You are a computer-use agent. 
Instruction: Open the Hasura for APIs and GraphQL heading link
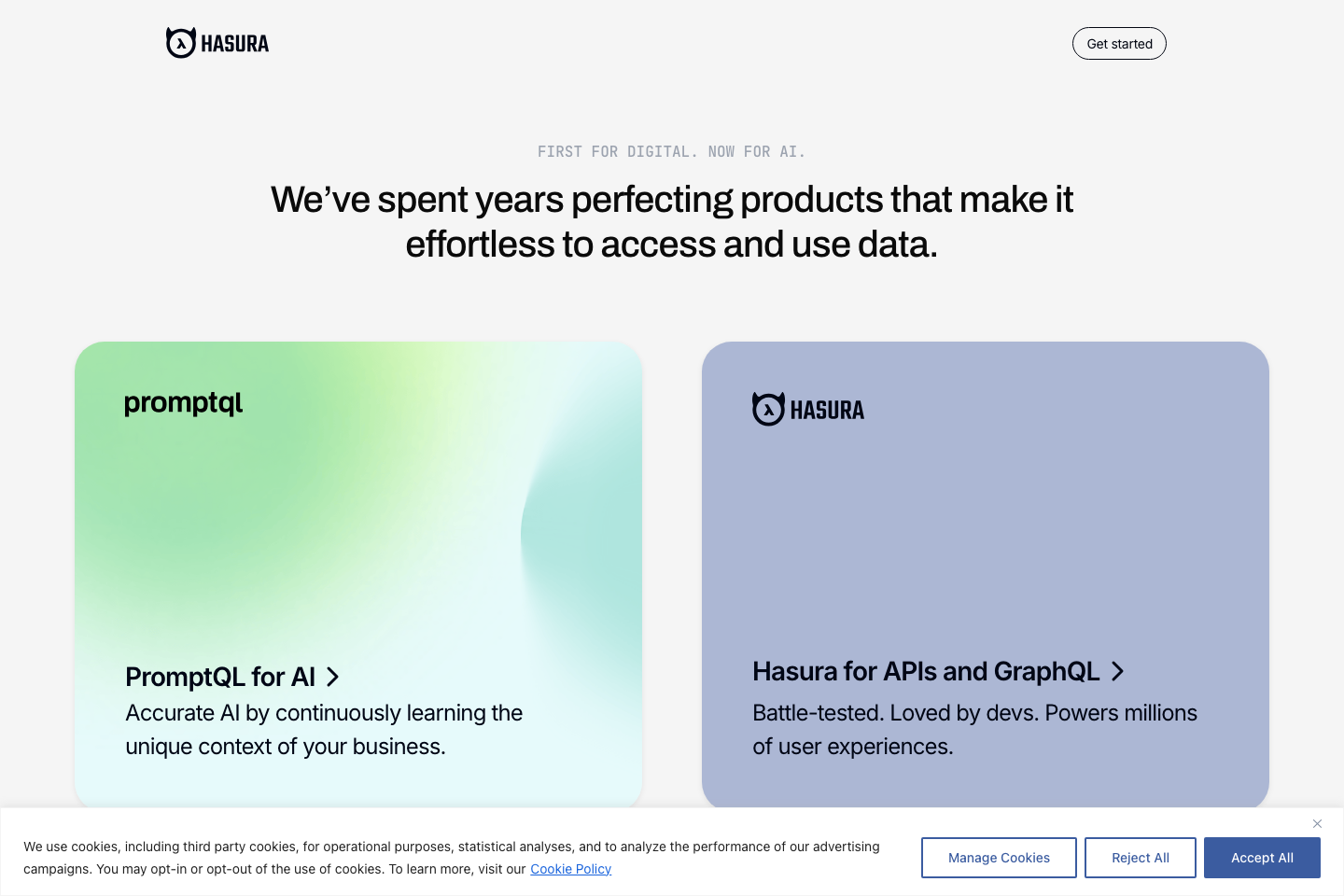pyautogui.click(x=927, y=672)
